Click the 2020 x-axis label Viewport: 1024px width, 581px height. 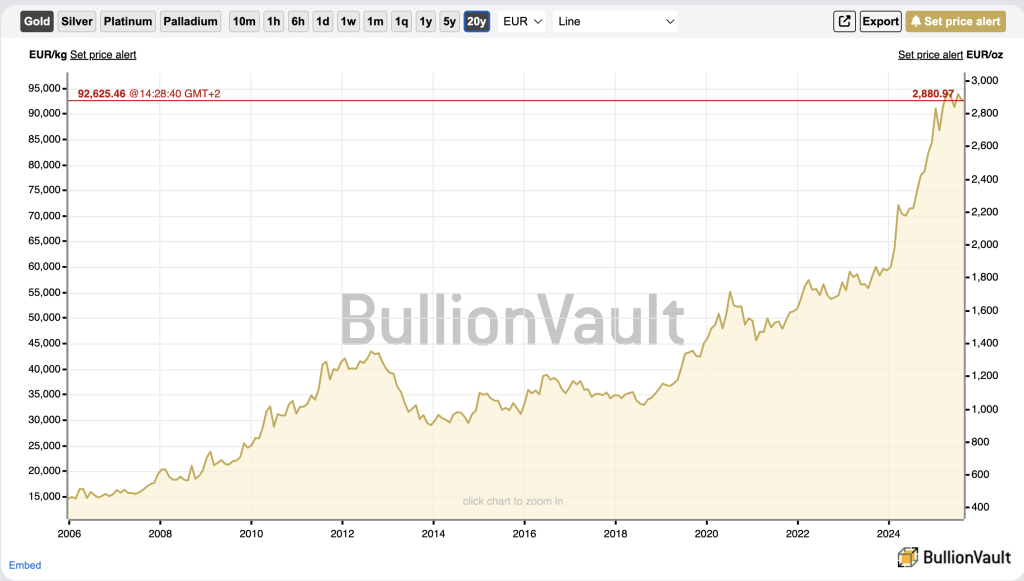pos(706,533)
